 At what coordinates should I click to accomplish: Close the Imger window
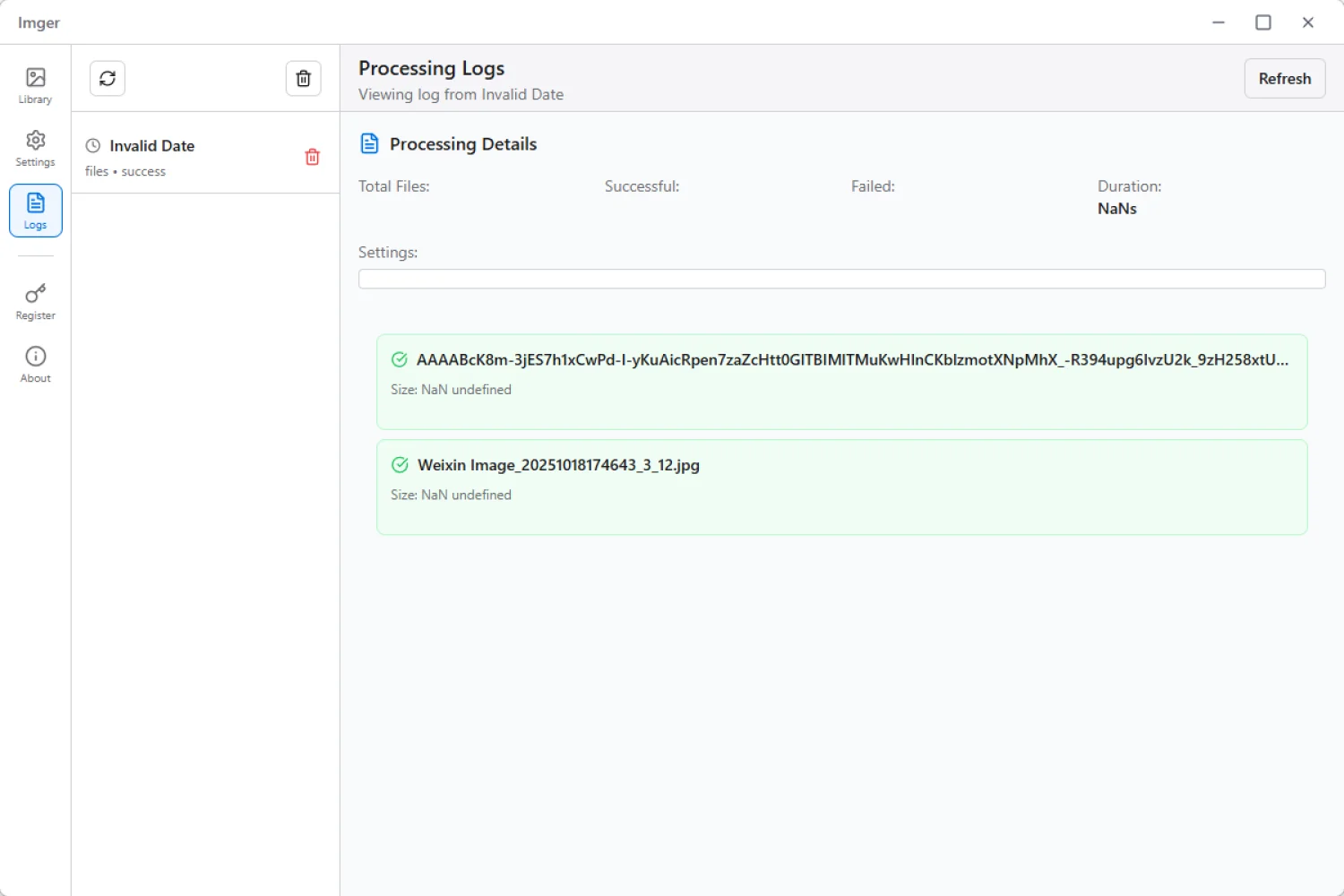(x=1308, y=22)
